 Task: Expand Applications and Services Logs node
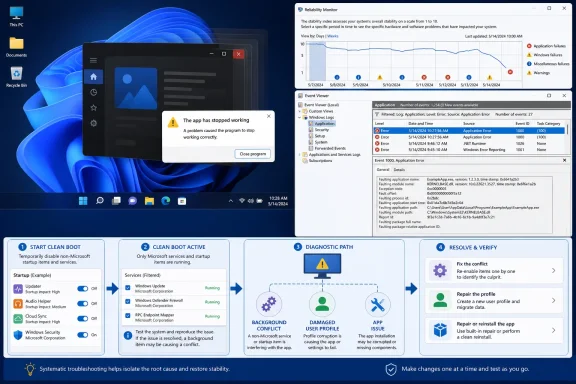tap(300, 155)
